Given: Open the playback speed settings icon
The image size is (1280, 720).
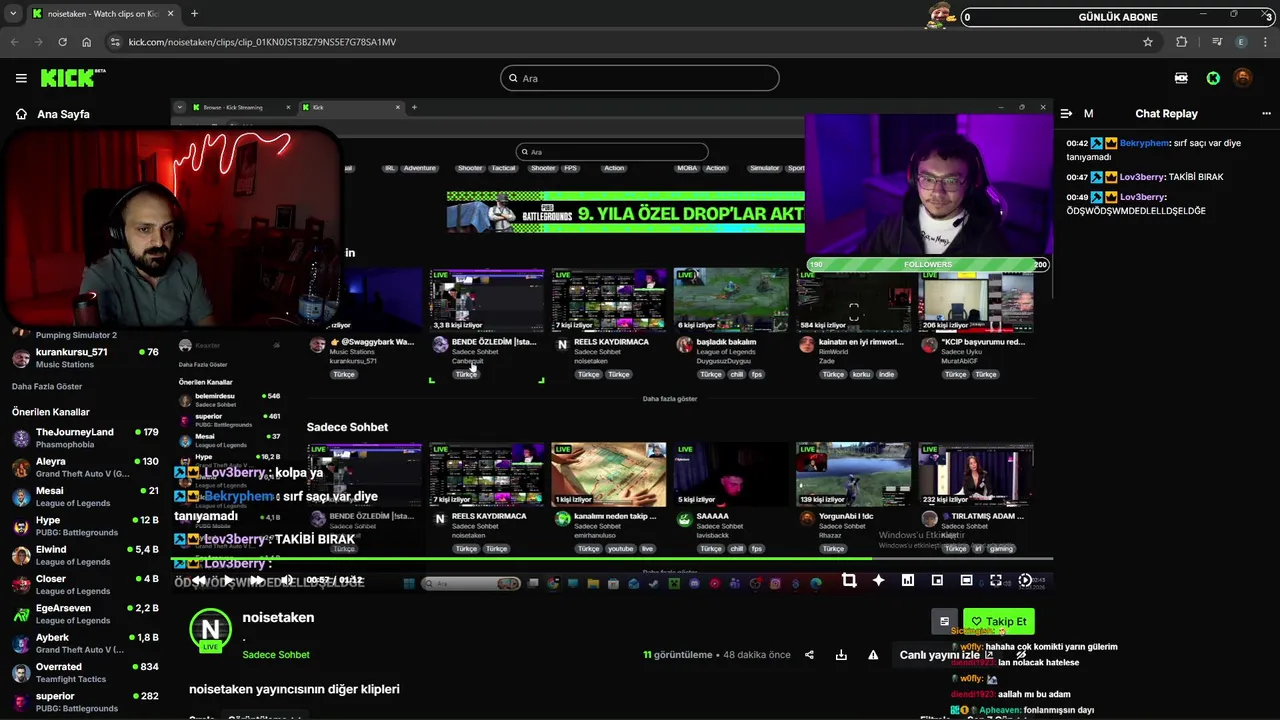Looking at the screenshot, I should (x=1025, y=580).
